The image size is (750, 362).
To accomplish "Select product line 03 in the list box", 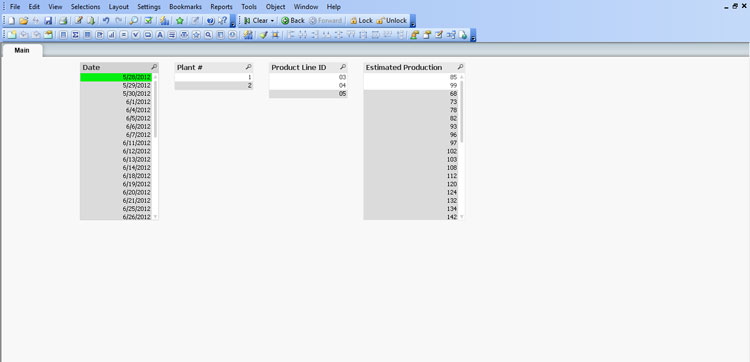I will click(x=308, y=77).
